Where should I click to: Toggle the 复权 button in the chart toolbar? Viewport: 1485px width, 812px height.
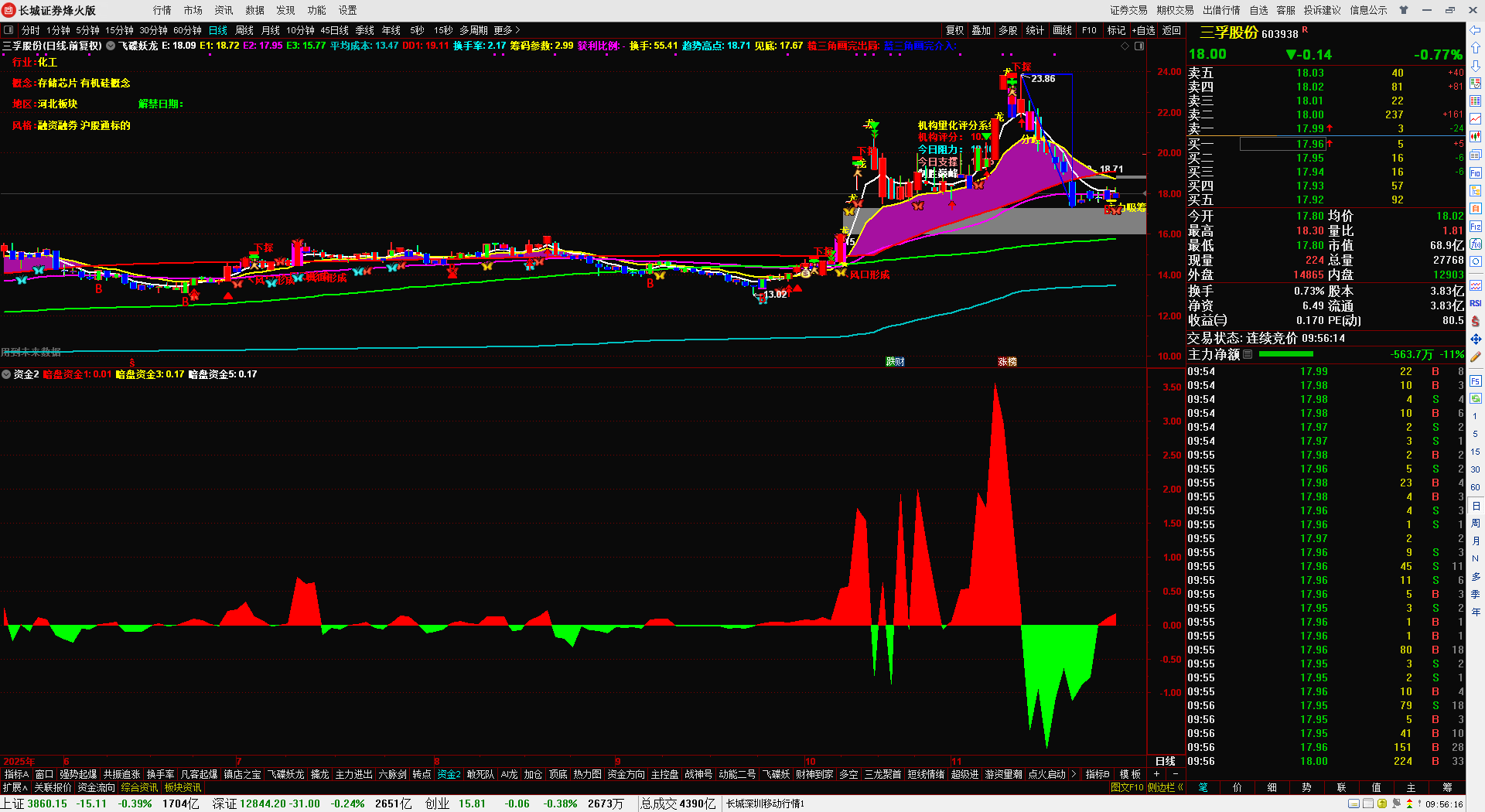point(955,30)
